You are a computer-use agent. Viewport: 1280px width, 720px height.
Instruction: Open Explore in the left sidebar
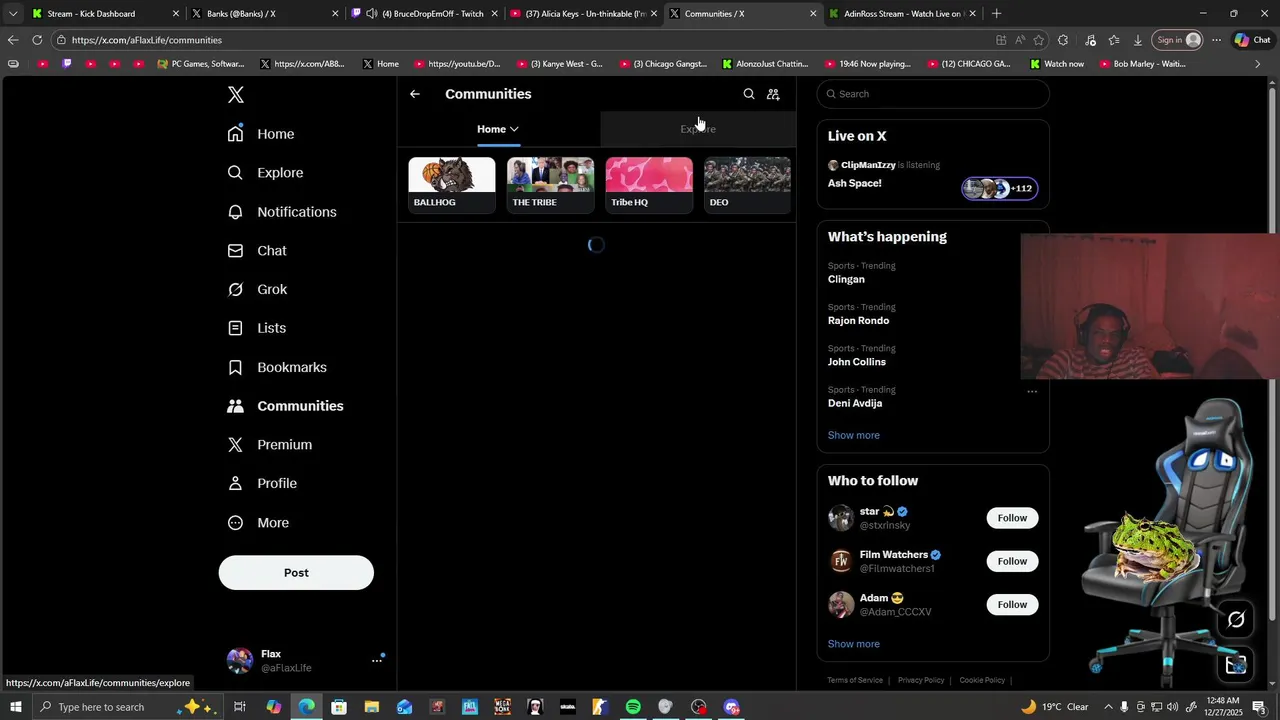pyautogui.click(x=266, y=173)
